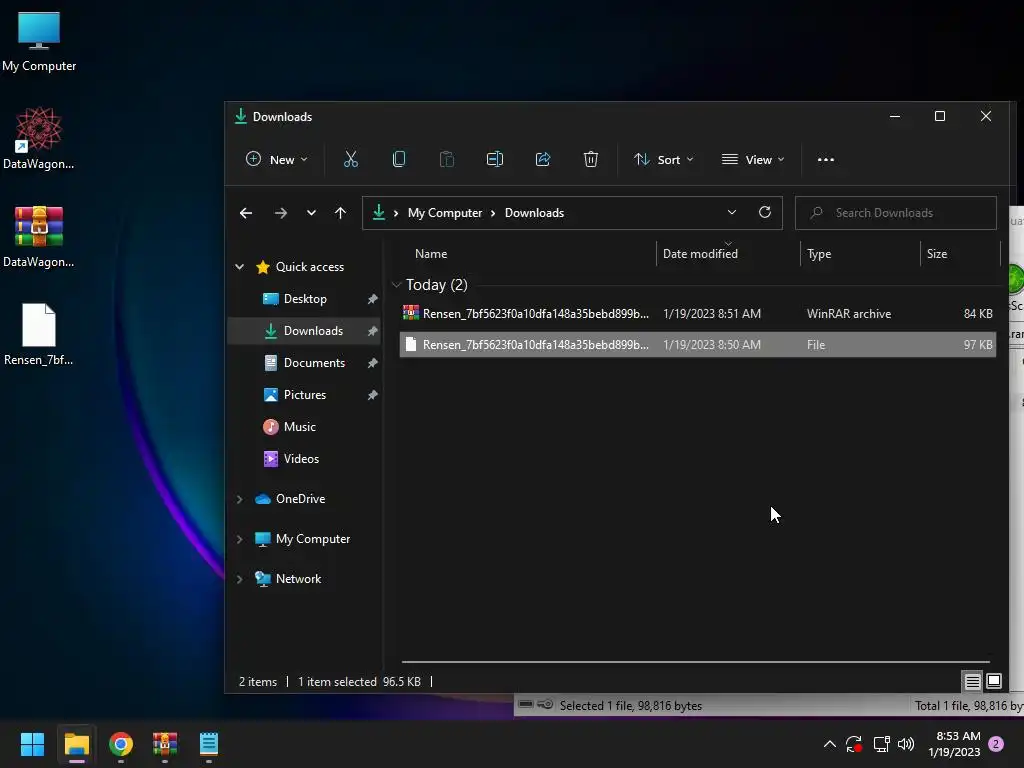
Task: Switch to details list view icon
Action: point(972,682)
